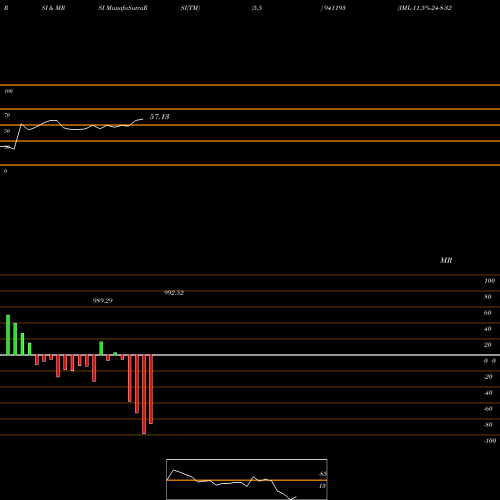Click the -100 axis label in MR panel

point(490,441)
